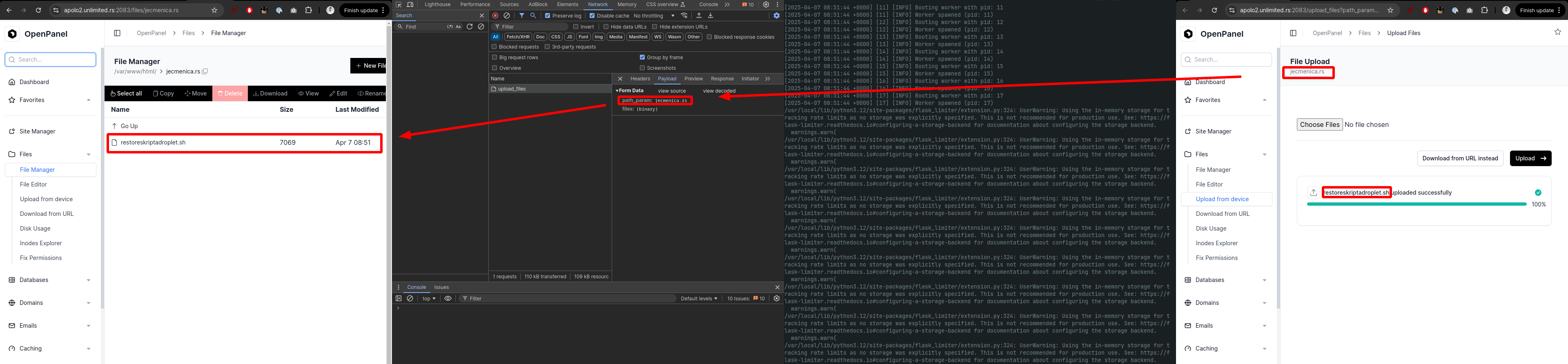Enable 3rd-party requests checkbox
The height and width of the screenshot is (364, 1568).
547,47
